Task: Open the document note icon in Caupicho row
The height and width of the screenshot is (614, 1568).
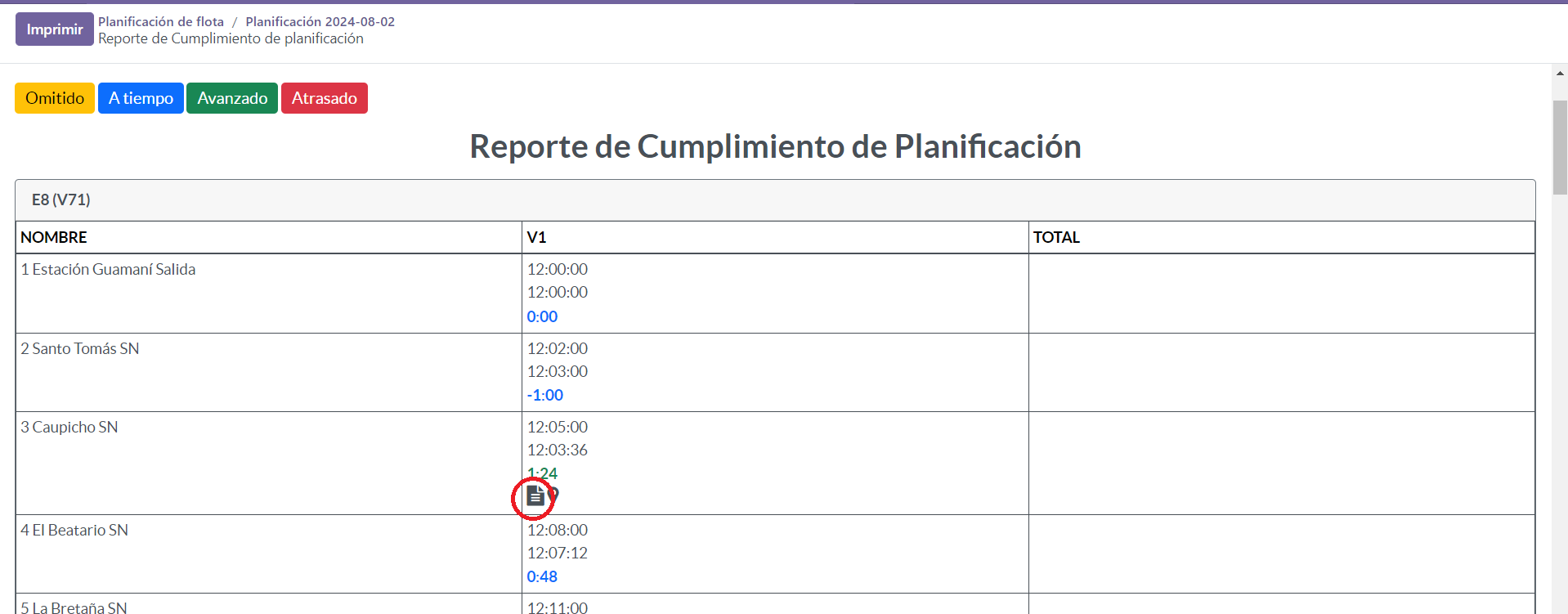Action: [x=535, y=495]
